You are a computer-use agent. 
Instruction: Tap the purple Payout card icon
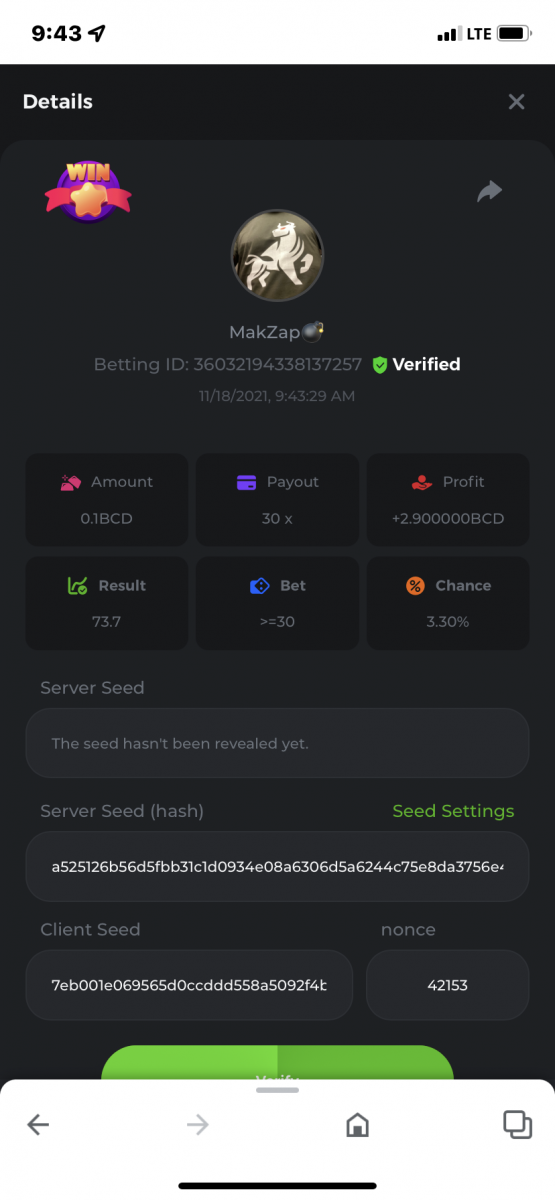[246, 482]
